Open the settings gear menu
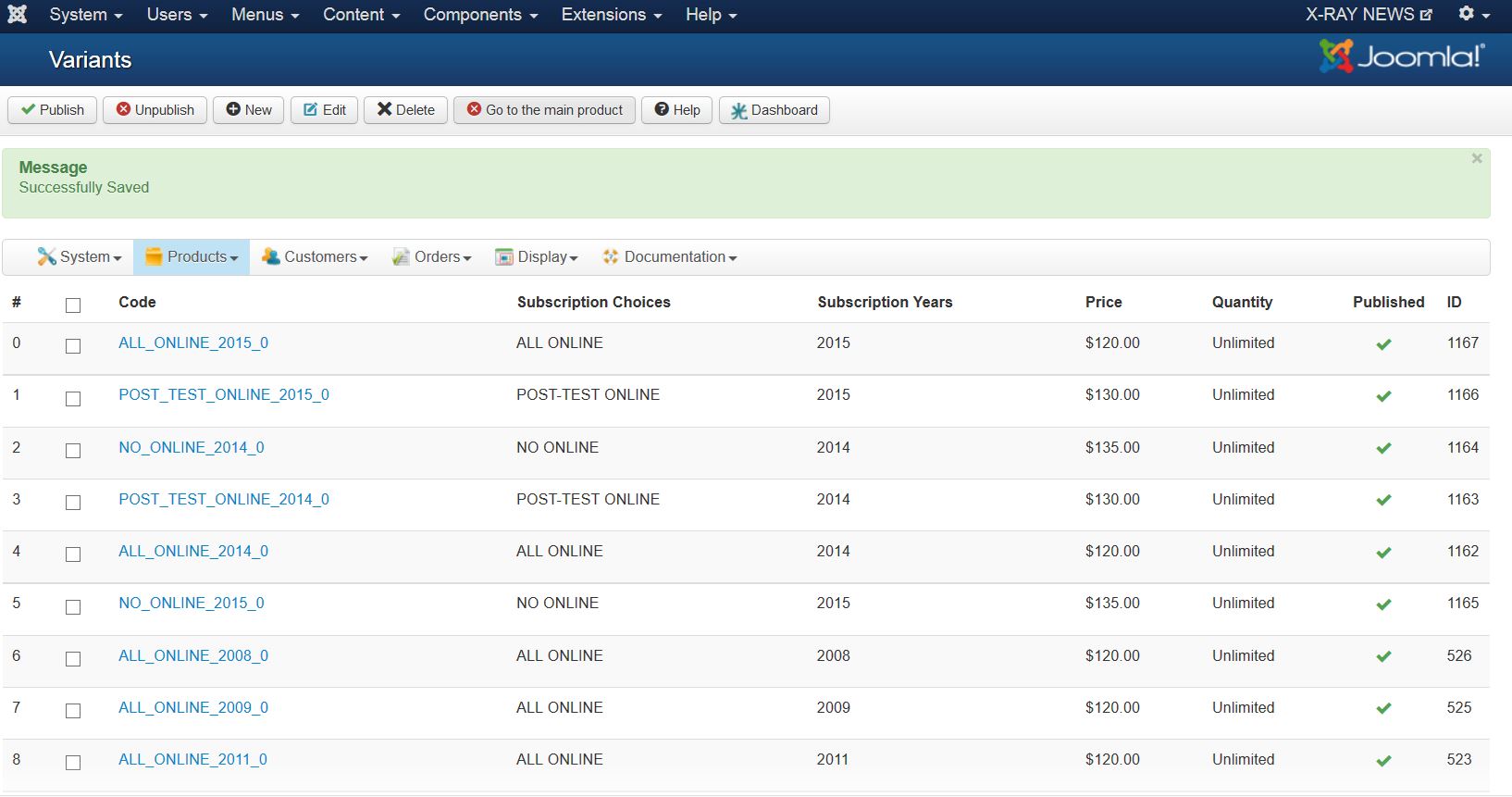Image resolution: width=1512 pixels, height=797 pixels. click(1474, 15)
